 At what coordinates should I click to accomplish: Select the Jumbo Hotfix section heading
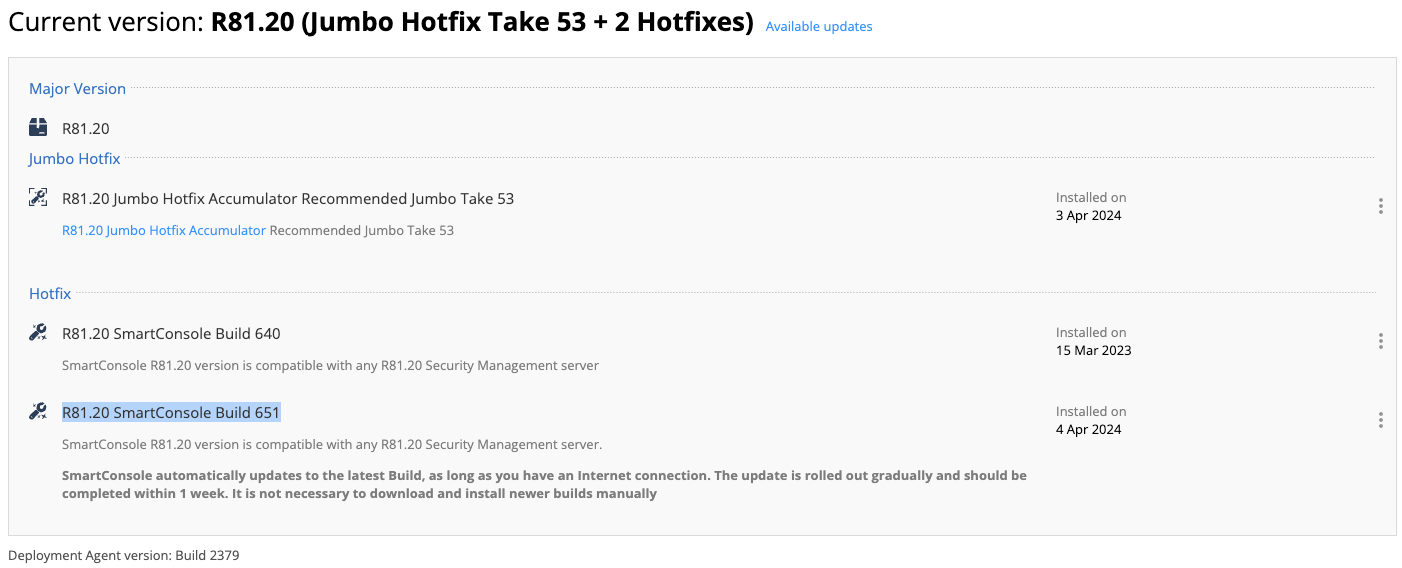pyautogui.click(x=74, y=159)
